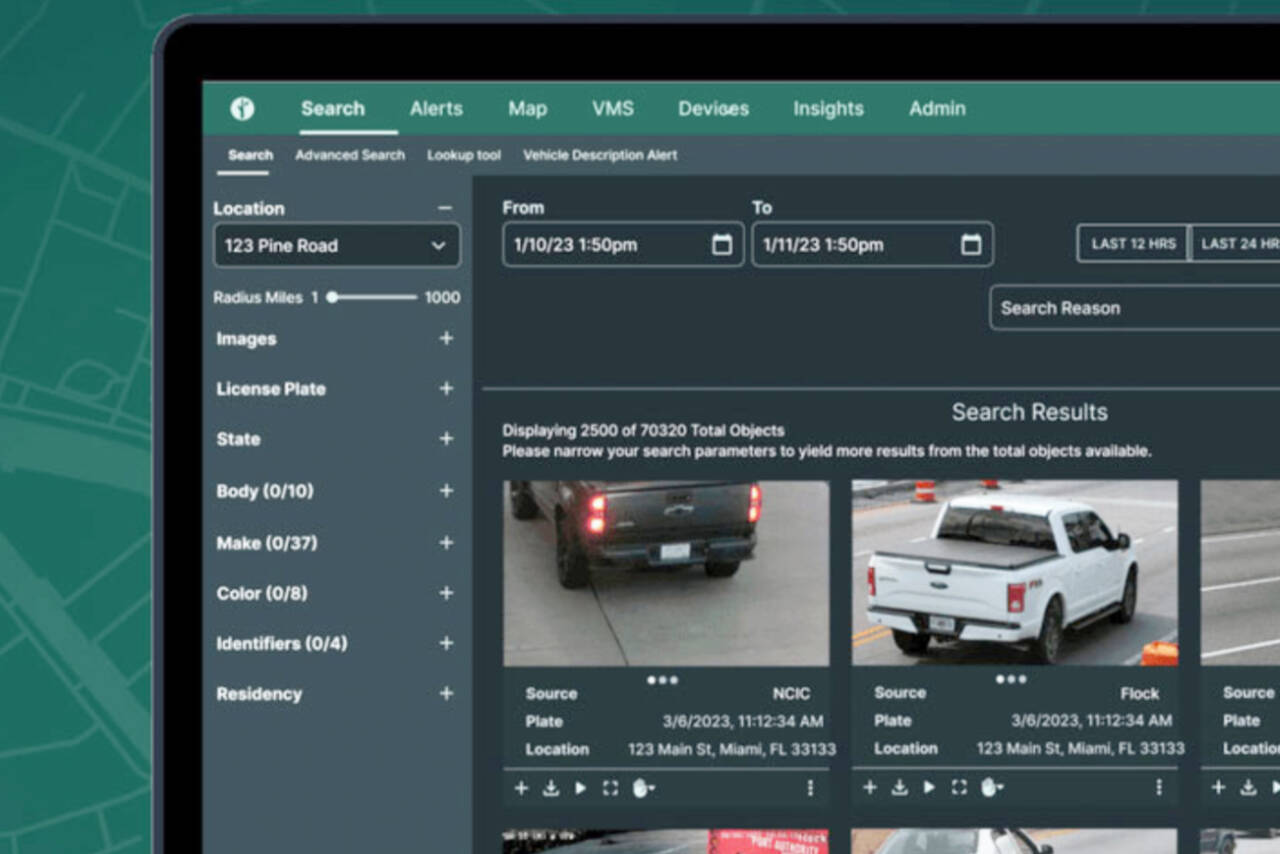This screenshot has height=854, width=1280.
Task: Open the To date calendar picker
Action: click(971, 243)
